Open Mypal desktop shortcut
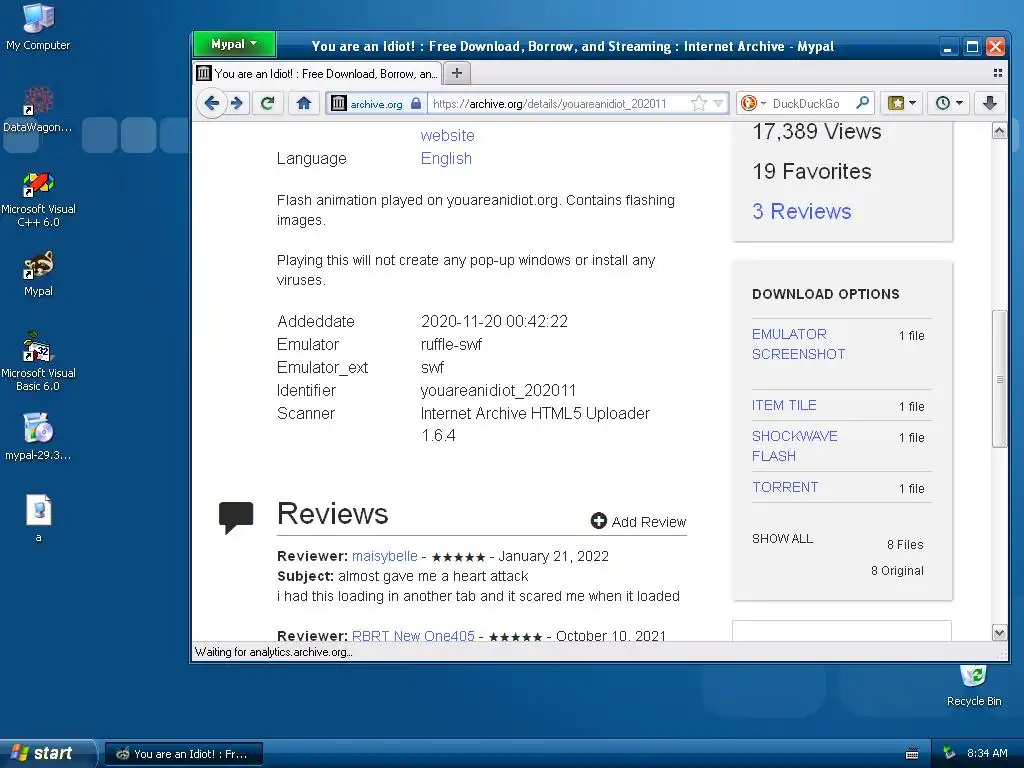Screen dimensions: 1024x768 [38, 274]
